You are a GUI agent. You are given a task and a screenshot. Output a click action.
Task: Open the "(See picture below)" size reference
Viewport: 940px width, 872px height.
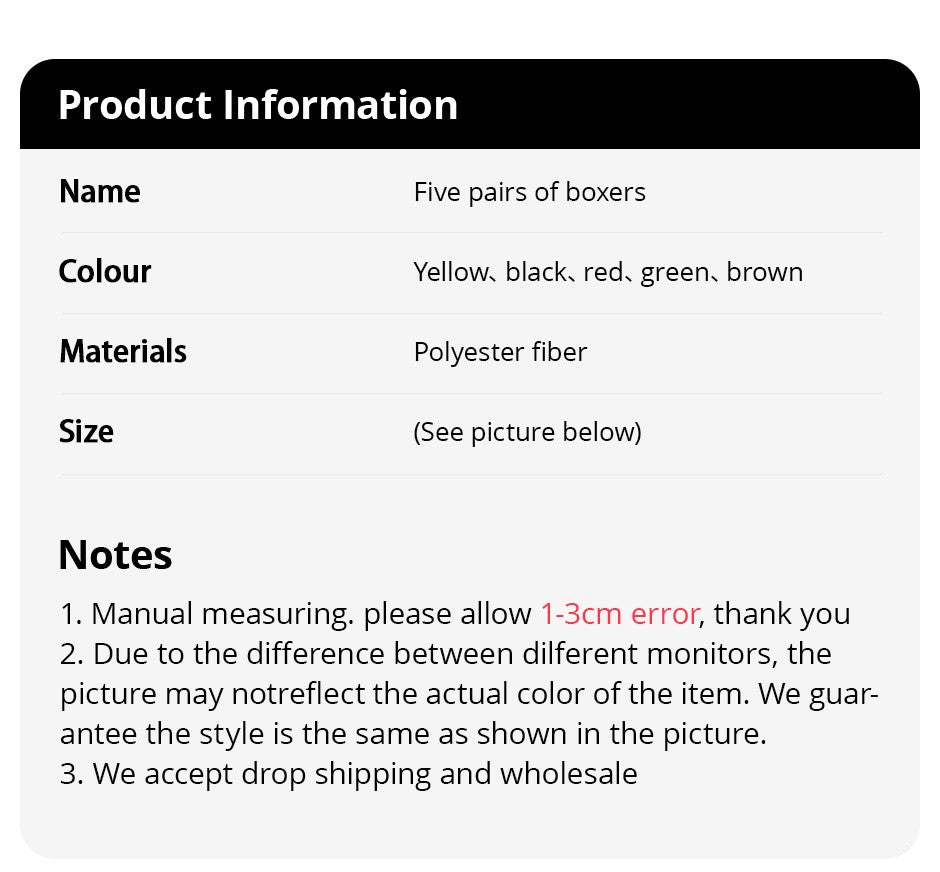527,432
